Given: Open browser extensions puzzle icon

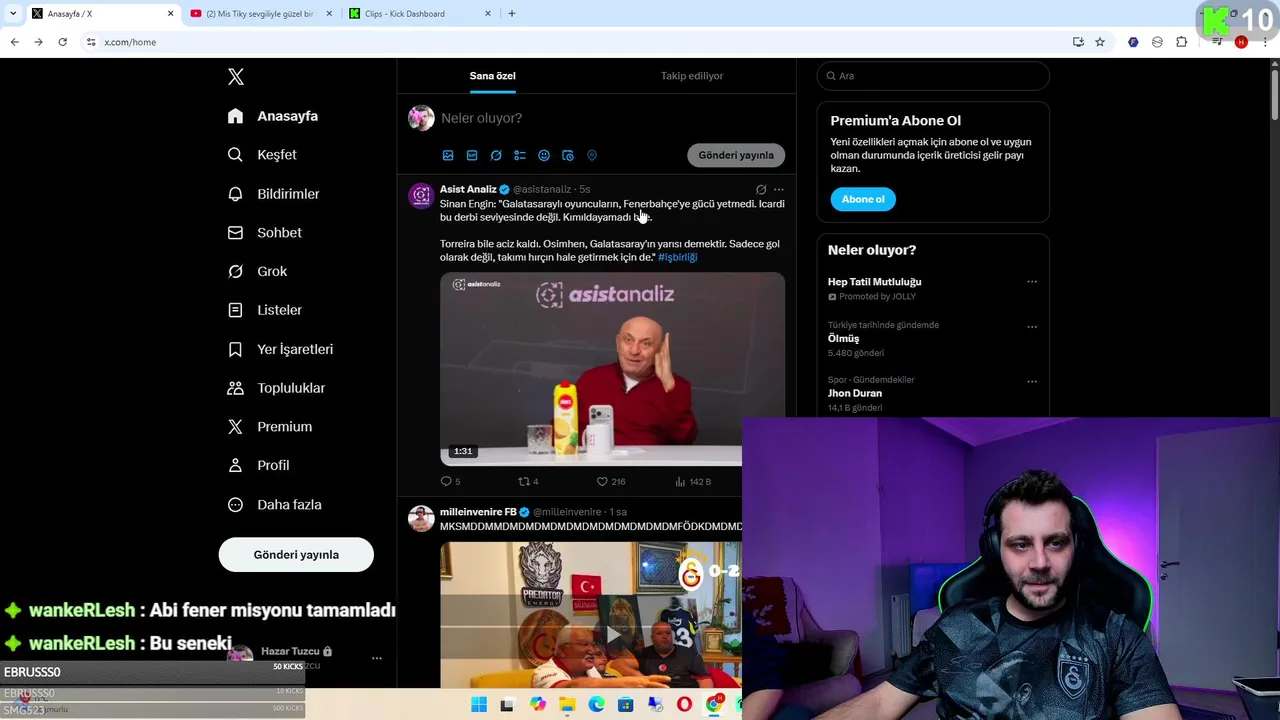Looking at the screenshot, I should tap(1182, 42).
